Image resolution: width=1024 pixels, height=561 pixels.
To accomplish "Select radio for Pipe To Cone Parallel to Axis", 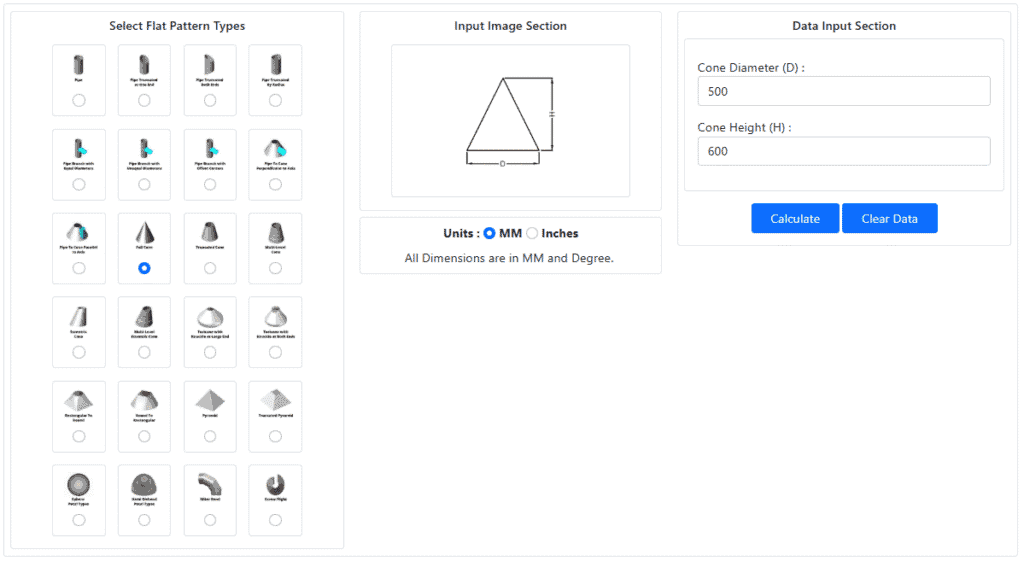I will click(x=78, y=268).
